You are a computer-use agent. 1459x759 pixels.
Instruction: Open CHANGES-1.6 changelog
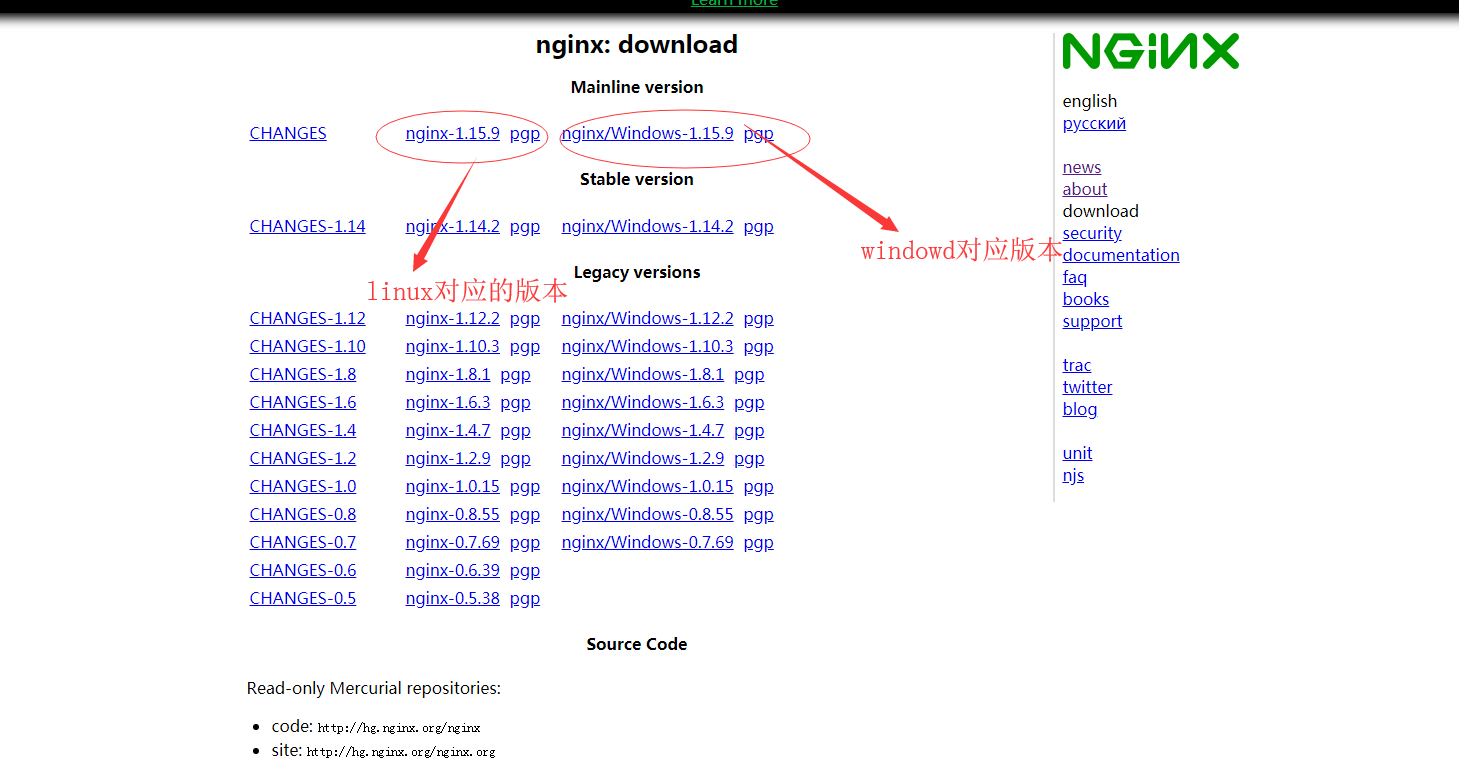(x=303, y=402)
